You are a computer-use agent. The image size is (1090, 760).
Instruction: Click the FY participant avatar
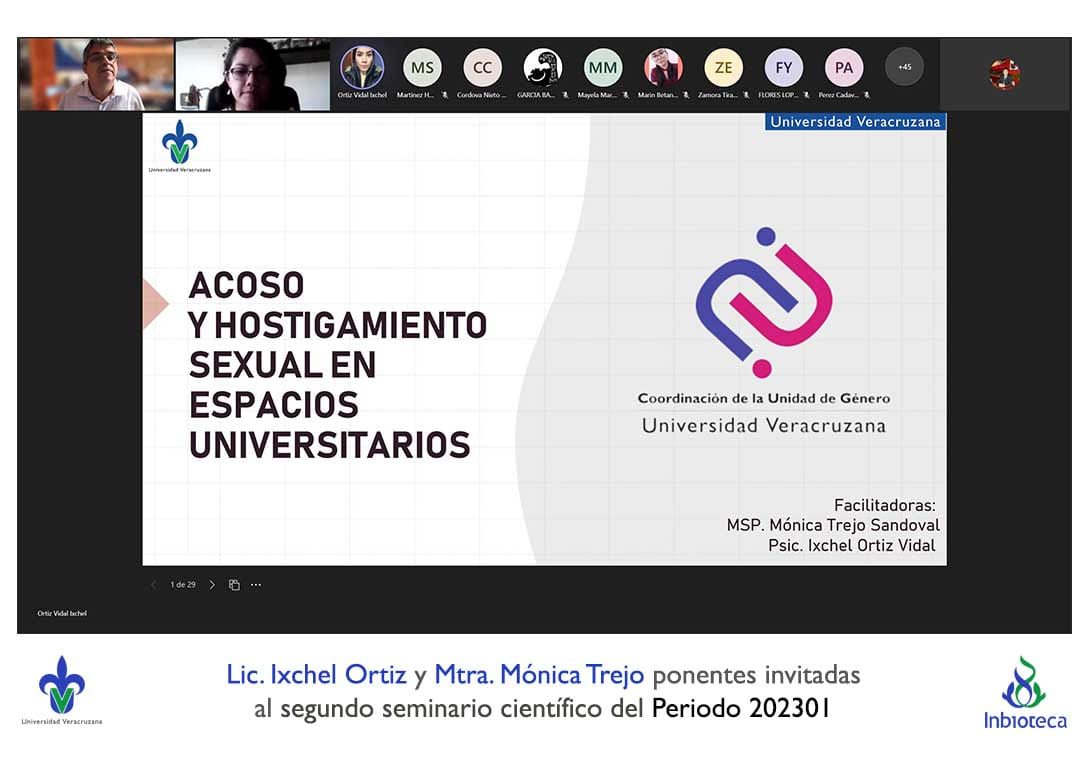point(783,68)
